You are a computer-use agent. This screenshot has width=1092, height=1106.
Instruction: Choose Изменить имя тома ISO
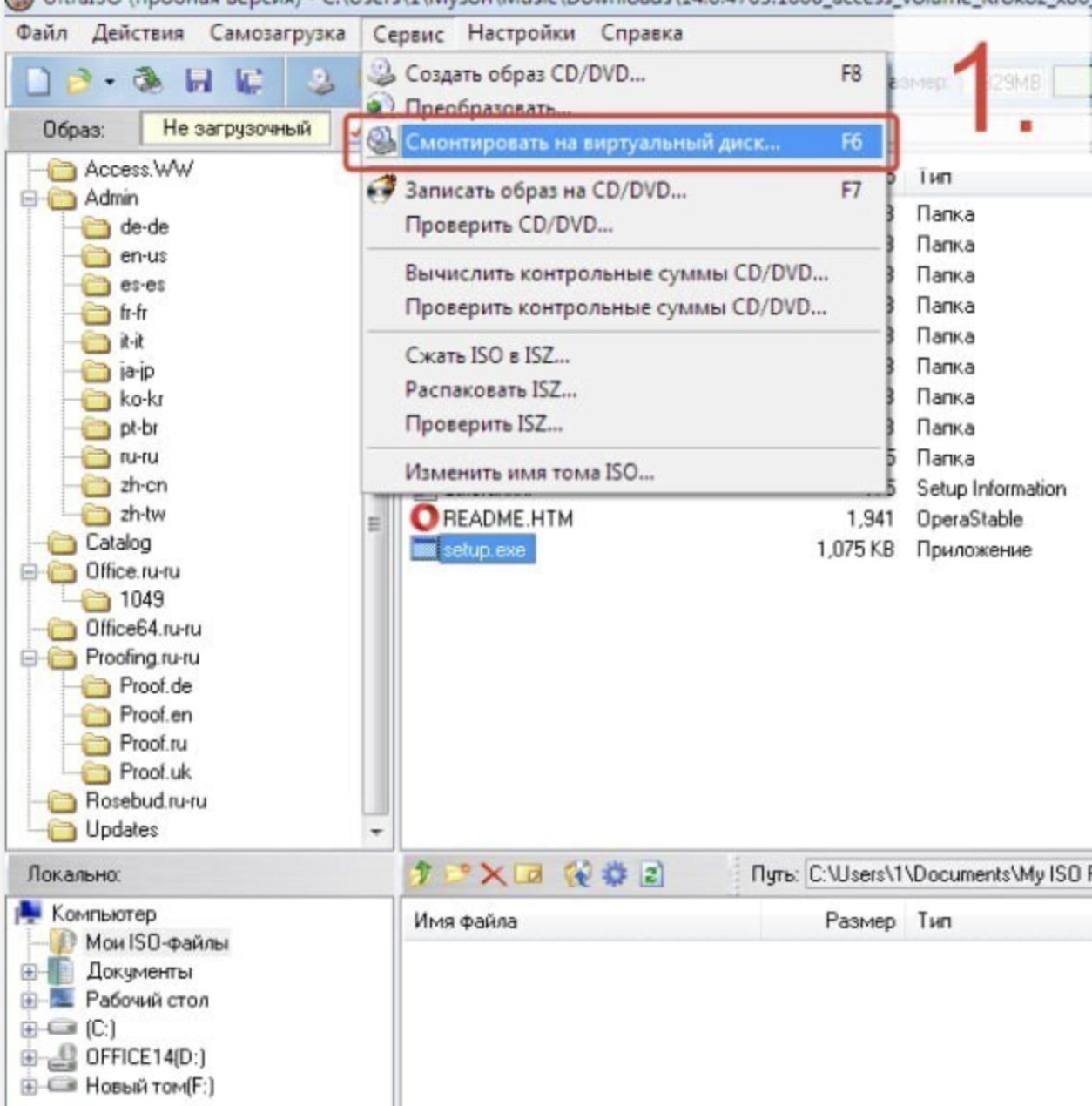pos(624,472)
